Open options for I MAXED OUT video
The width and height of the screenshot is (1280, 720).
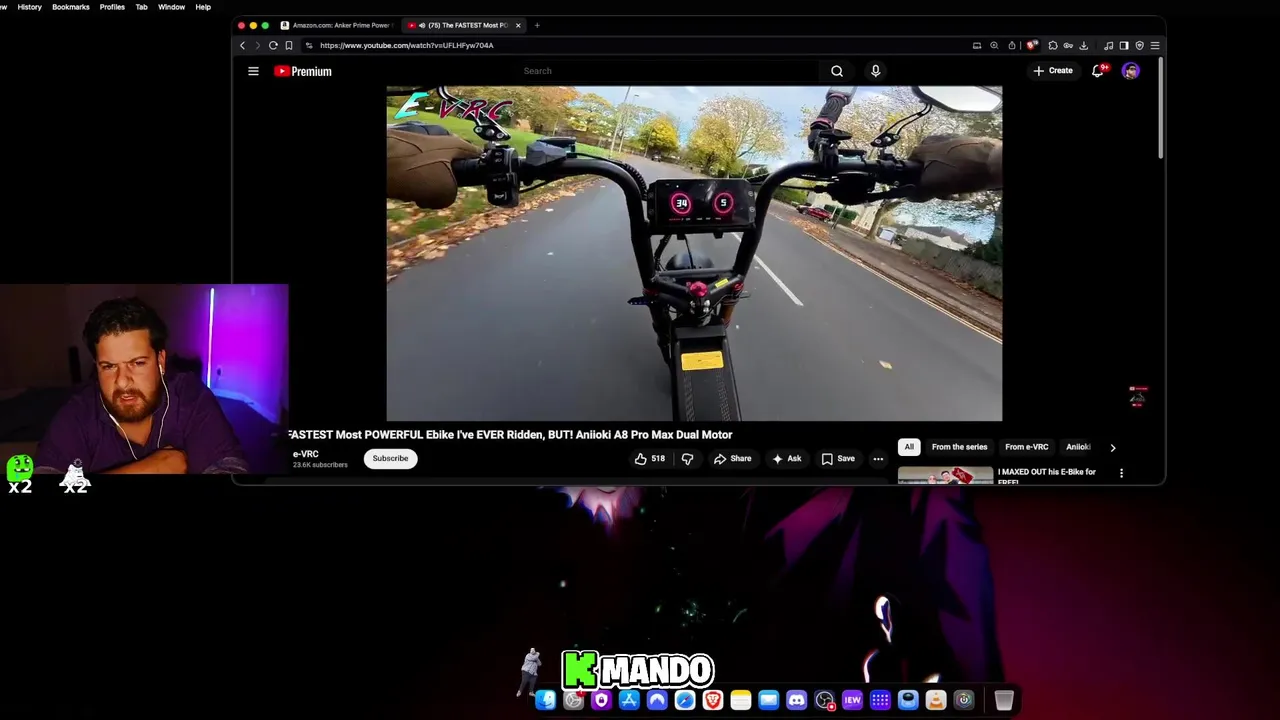click(x=1121, y=473)
